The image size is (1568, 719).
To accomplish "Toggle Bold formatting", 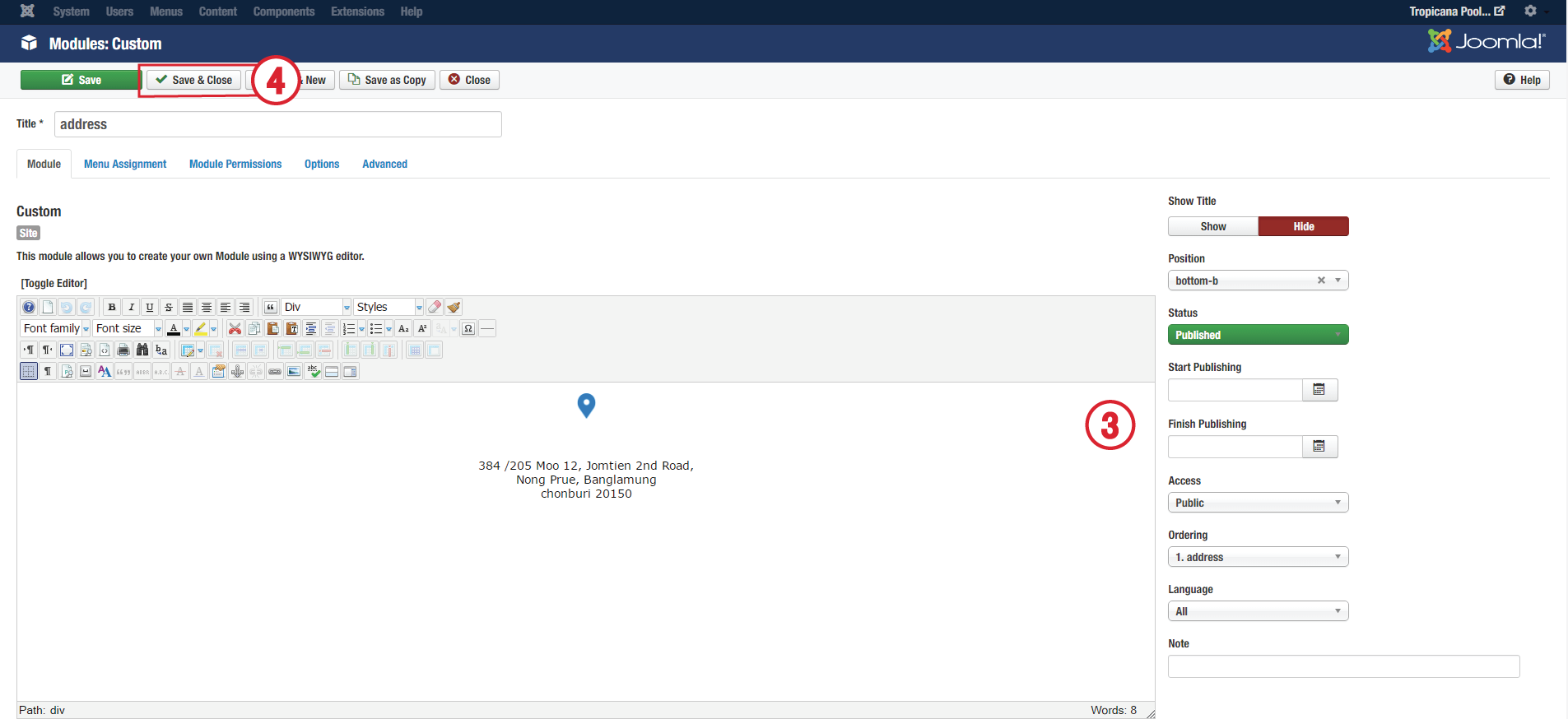I will tap(112, 307).
